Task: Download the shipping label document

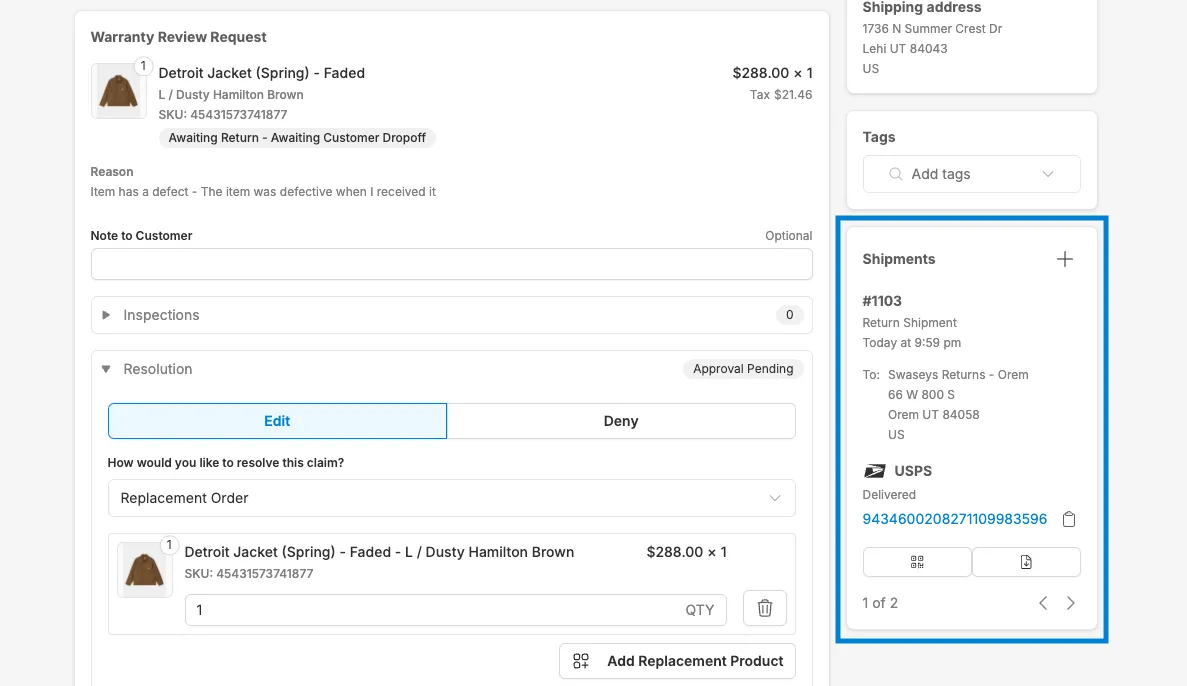Action: click(x=1026, y=561)
